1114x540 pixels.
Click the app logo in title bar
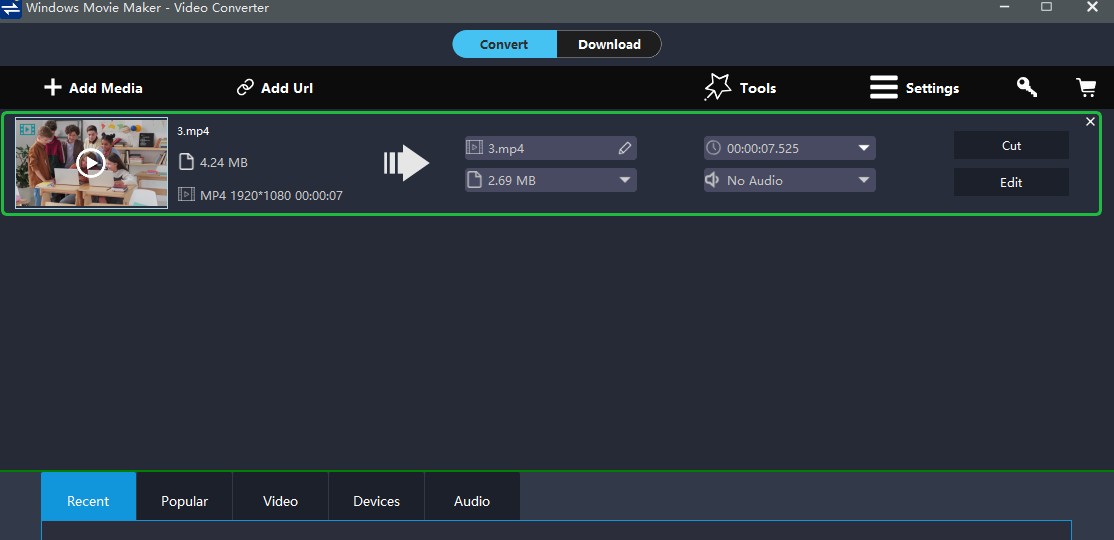(x=11, y=9)
